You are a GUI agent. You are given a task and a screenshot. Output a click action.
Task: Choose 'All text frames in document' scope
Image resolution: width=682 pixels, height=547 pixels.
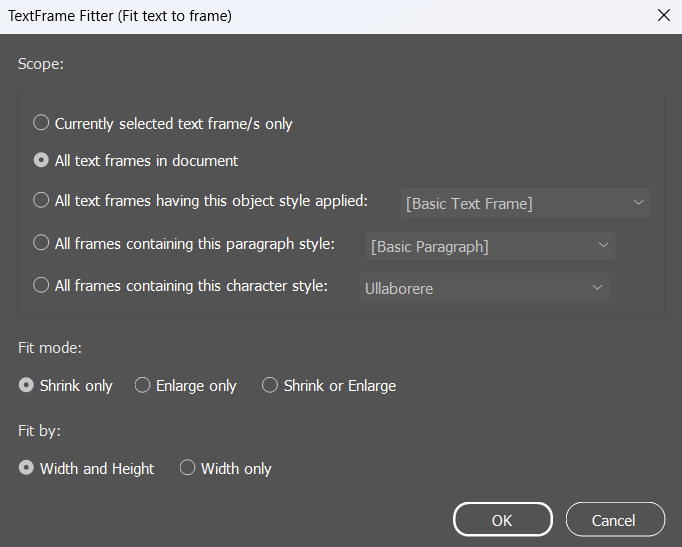click(41, 160)
